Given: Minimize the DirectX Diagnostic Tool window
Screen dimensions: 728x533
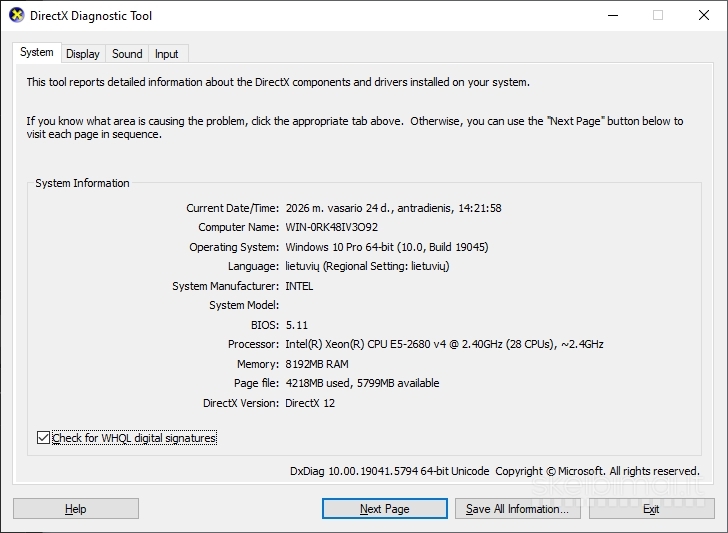Looking at the screenshot, I should point(611,16).
